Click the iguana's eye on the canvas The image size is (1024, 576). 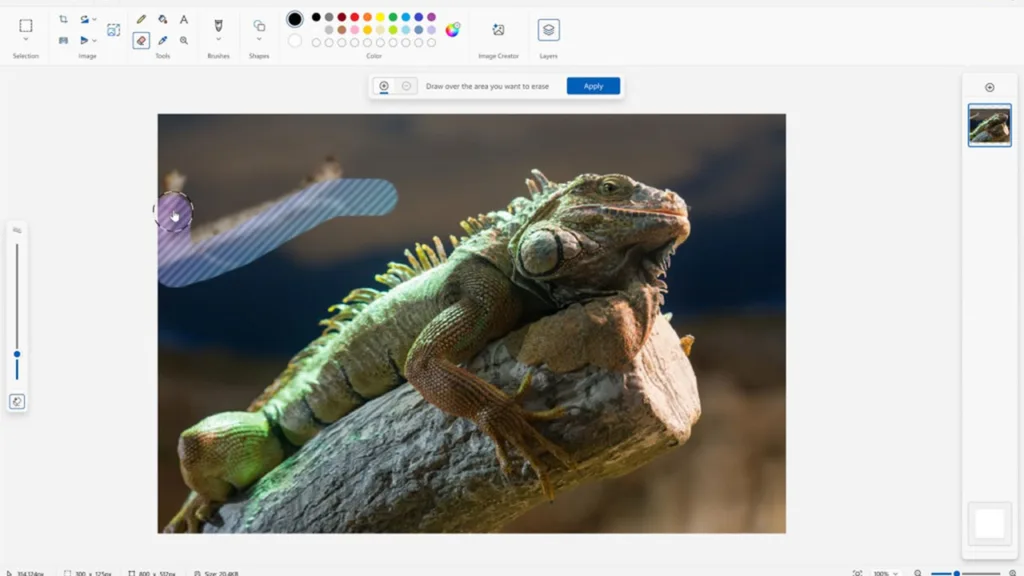(611, 188)
